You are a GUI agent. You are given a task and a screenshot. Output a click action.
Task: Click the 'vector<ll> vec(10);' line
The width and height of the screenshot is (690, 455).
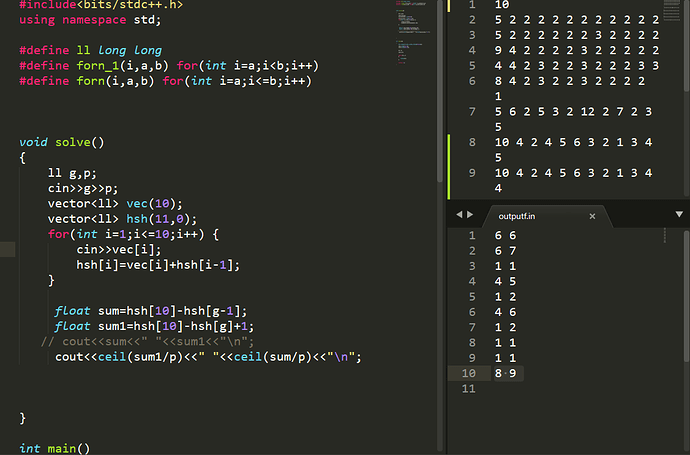coord(115,204)
